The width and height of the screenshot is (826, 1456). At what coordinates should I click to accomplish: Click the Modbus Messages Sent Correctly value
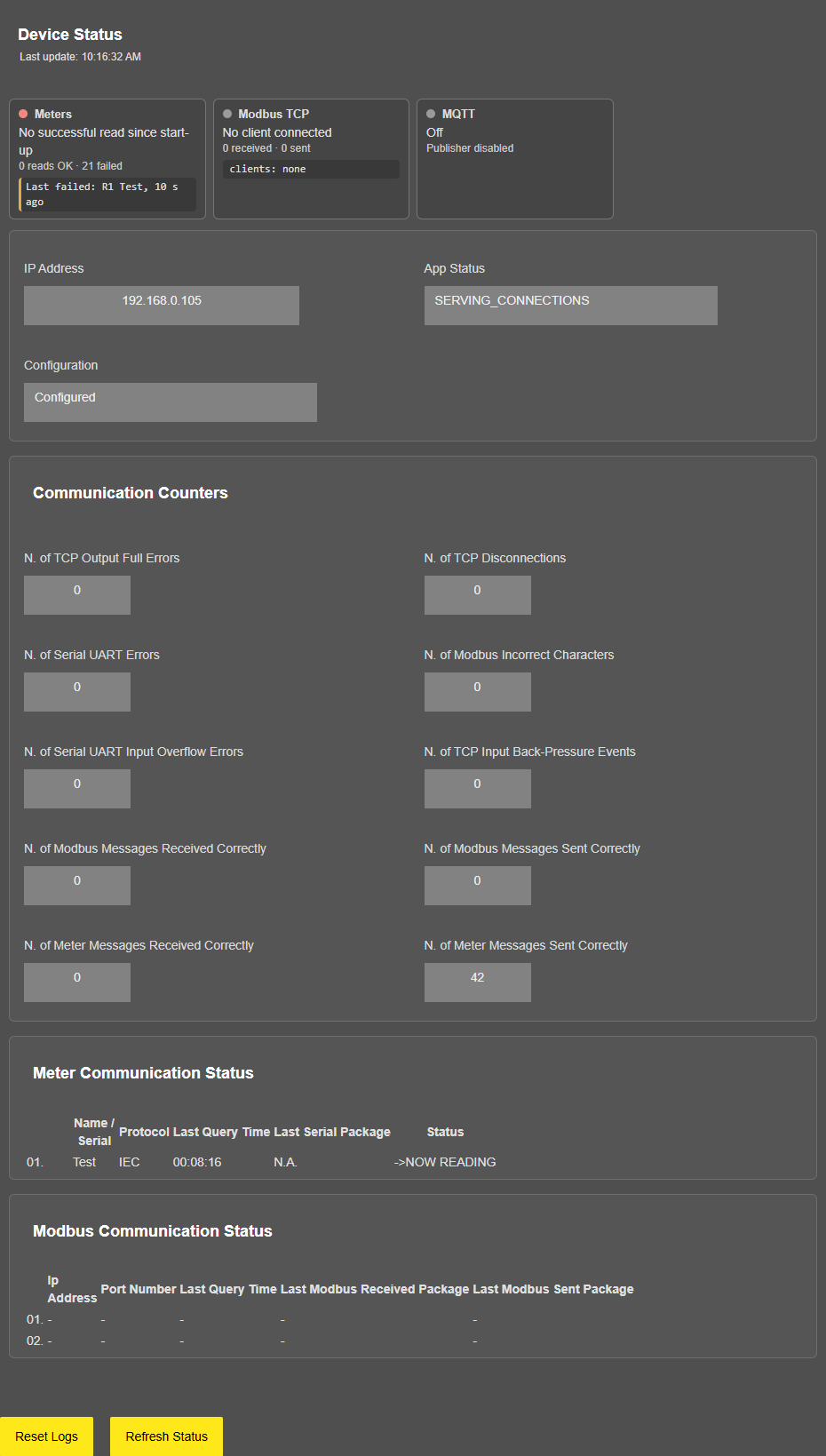click(478, 886)
